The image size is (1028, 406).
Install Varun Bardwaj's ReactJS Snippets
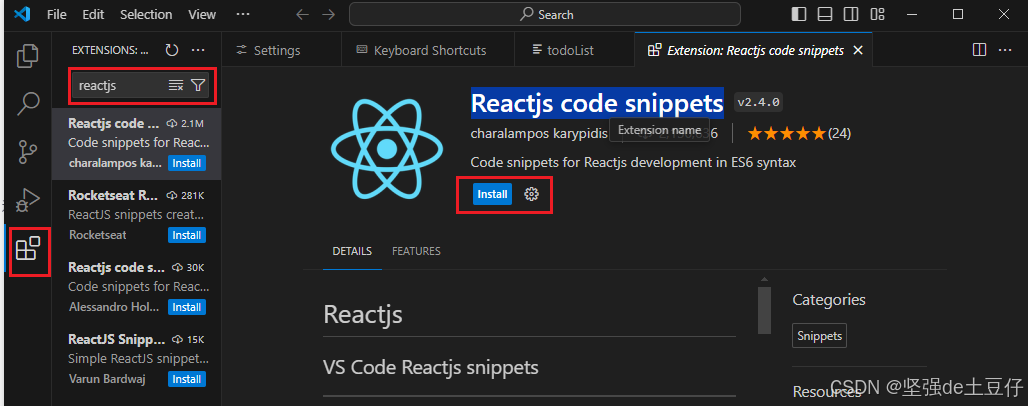[x=187, y=379]
